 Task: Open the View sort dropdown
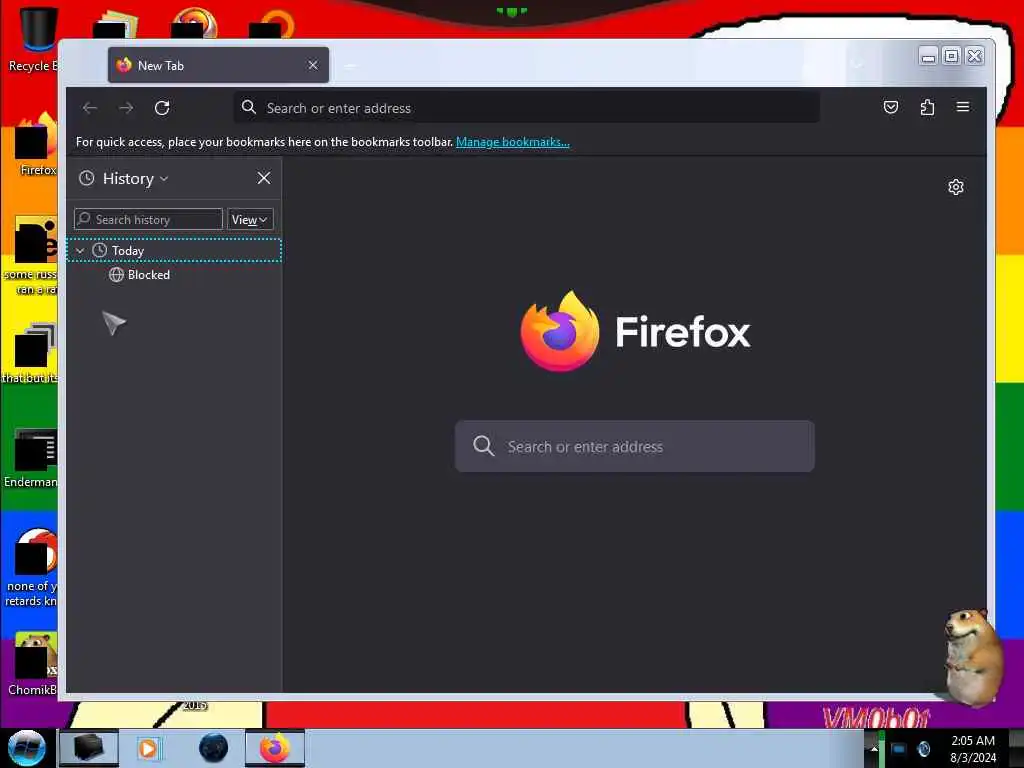click(250, 219)
